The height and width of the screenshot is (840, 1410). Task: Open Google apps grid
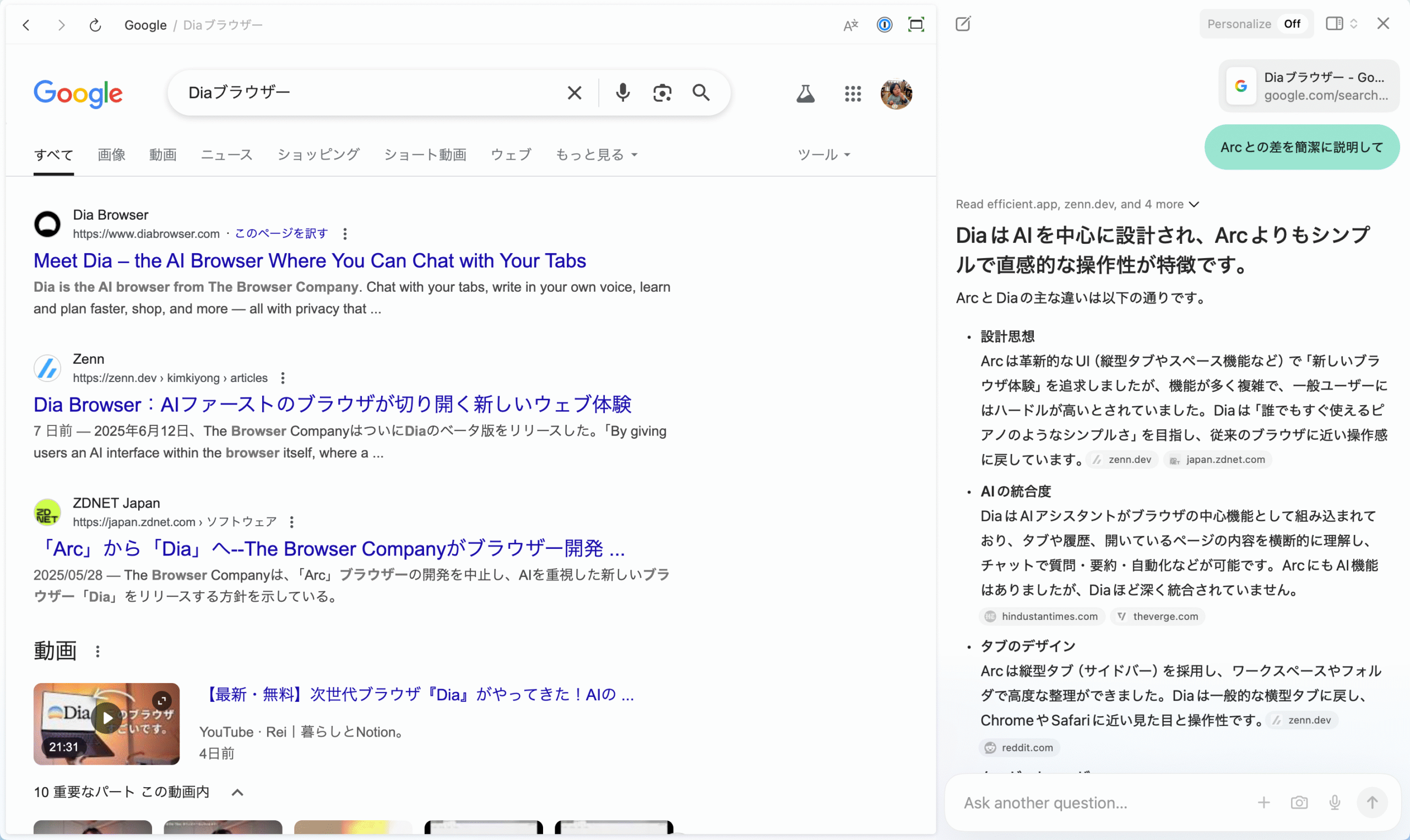(852, 94)
